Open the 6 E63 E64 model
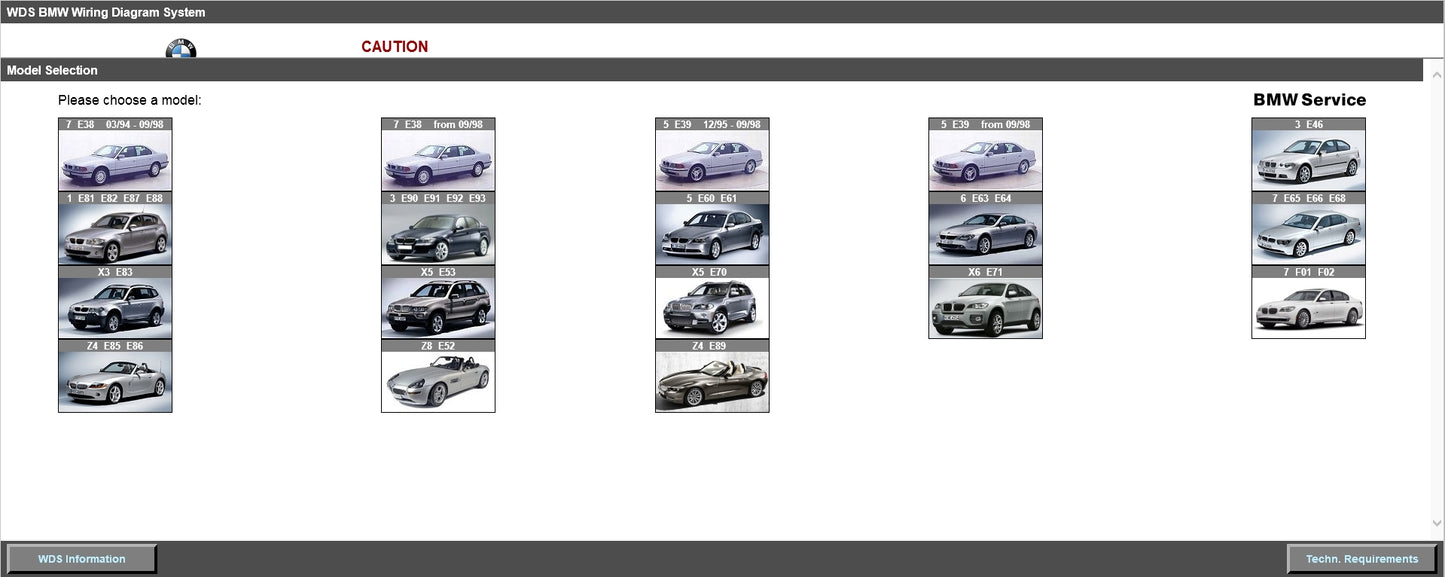Image resolution: width=1445 pixels, height=577 pixels. pyautogui.click(x=985, y=234)
